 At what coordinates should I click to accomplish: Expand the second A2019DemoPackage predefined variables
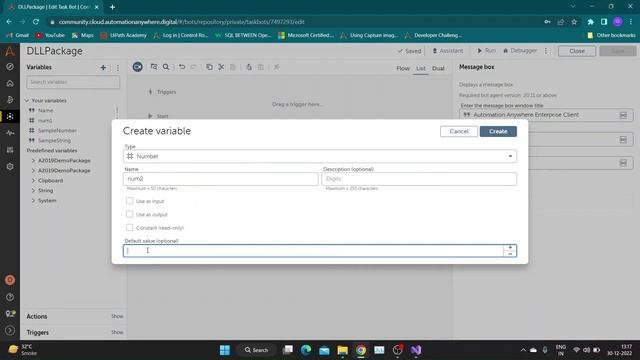33,171
